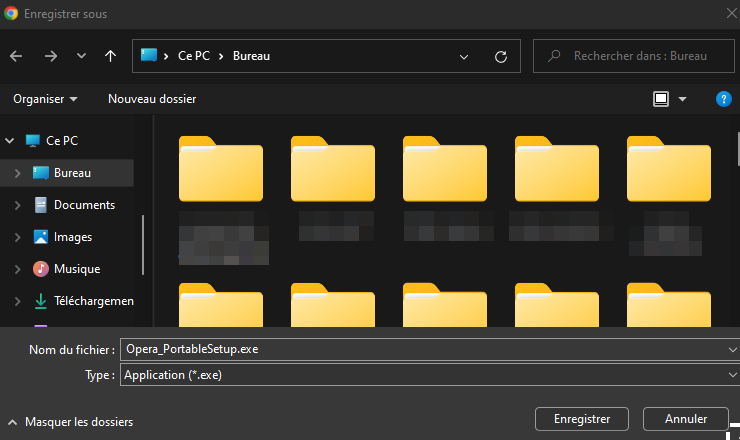Change the view layout icon
The width and height of the screenshot is (740, 440).
(661, 99)
